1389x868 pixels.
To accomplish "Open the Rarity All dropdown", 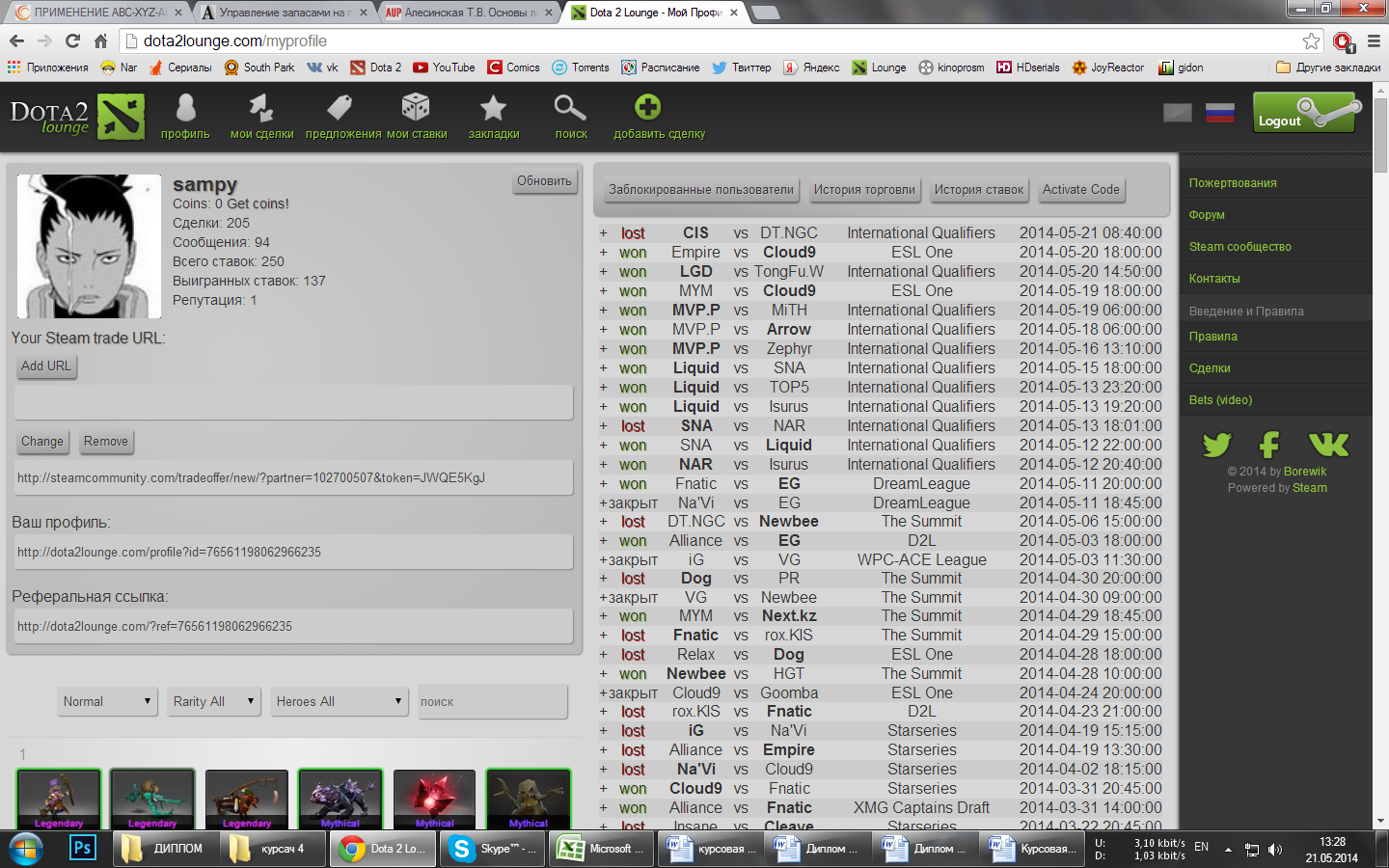I will pyautogui.click(x=213, y=701).
